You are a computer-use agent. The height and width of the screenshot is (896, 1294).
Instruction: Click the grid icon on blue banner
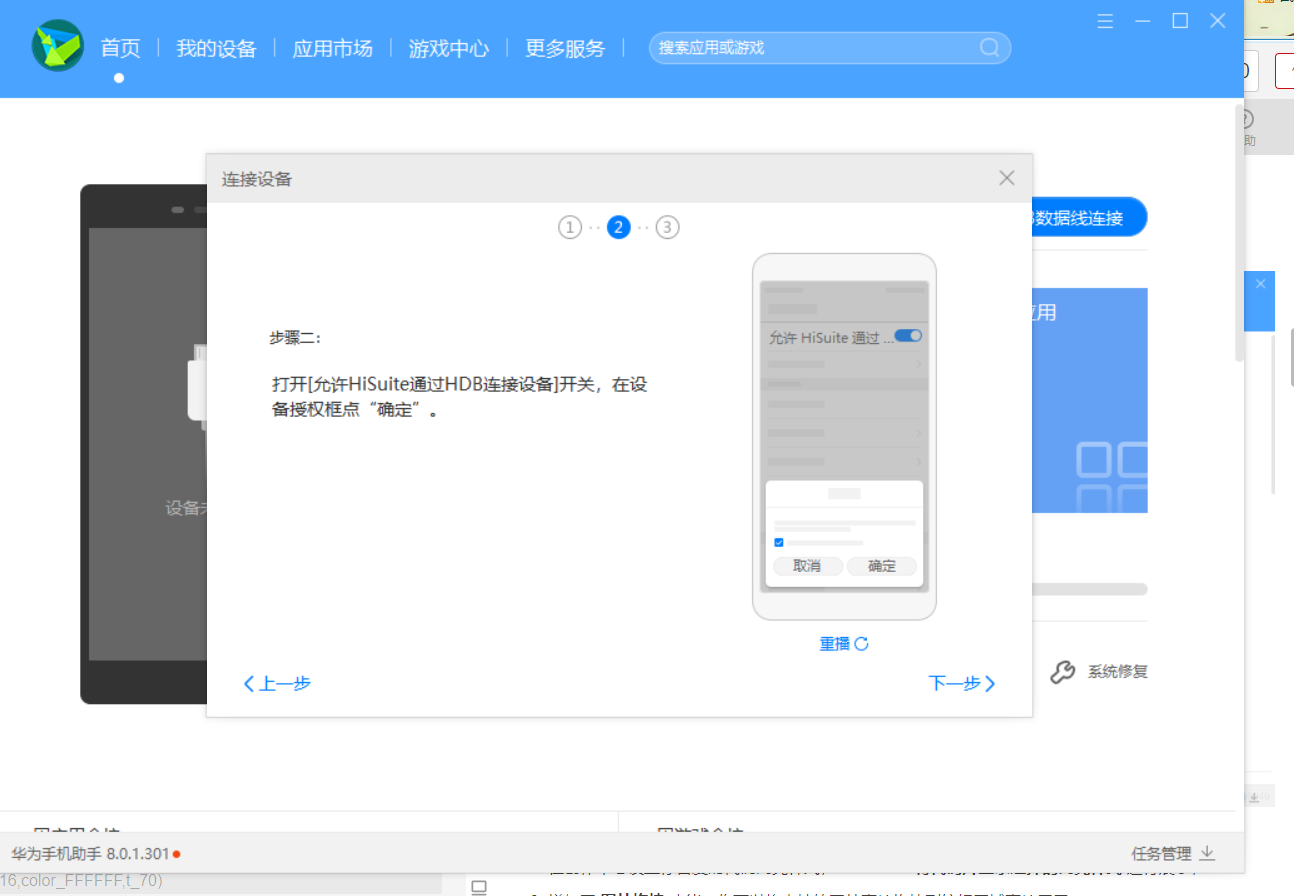point(1112,477)
